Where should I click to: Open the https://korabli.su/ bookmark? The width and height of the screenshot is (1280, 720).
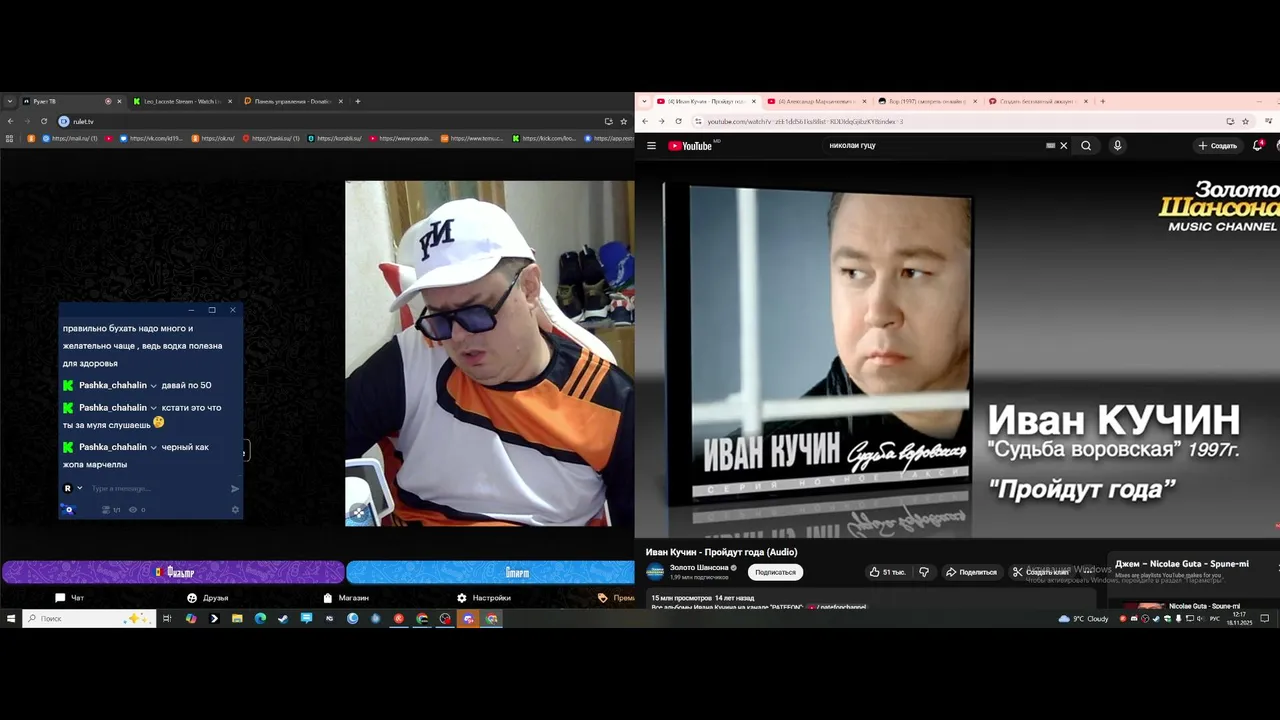335,138
